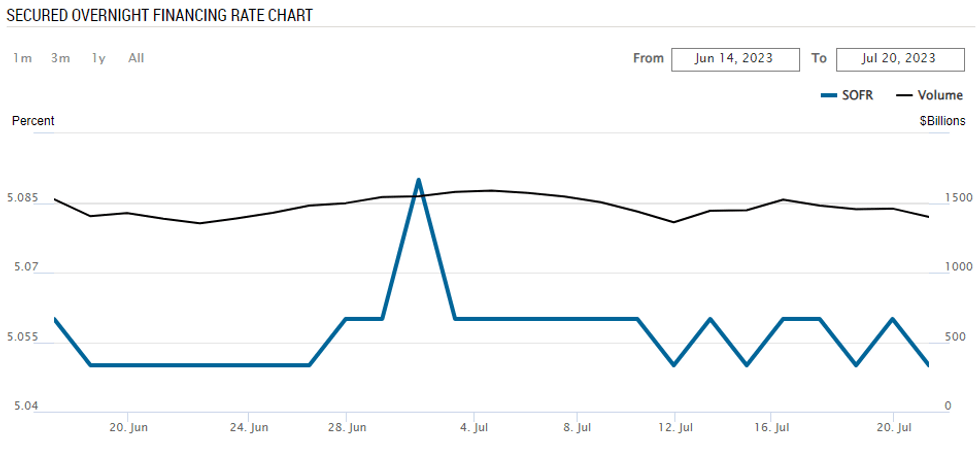
Task: Click the 20. Jun x-axis label
Action: click(127, 428)
